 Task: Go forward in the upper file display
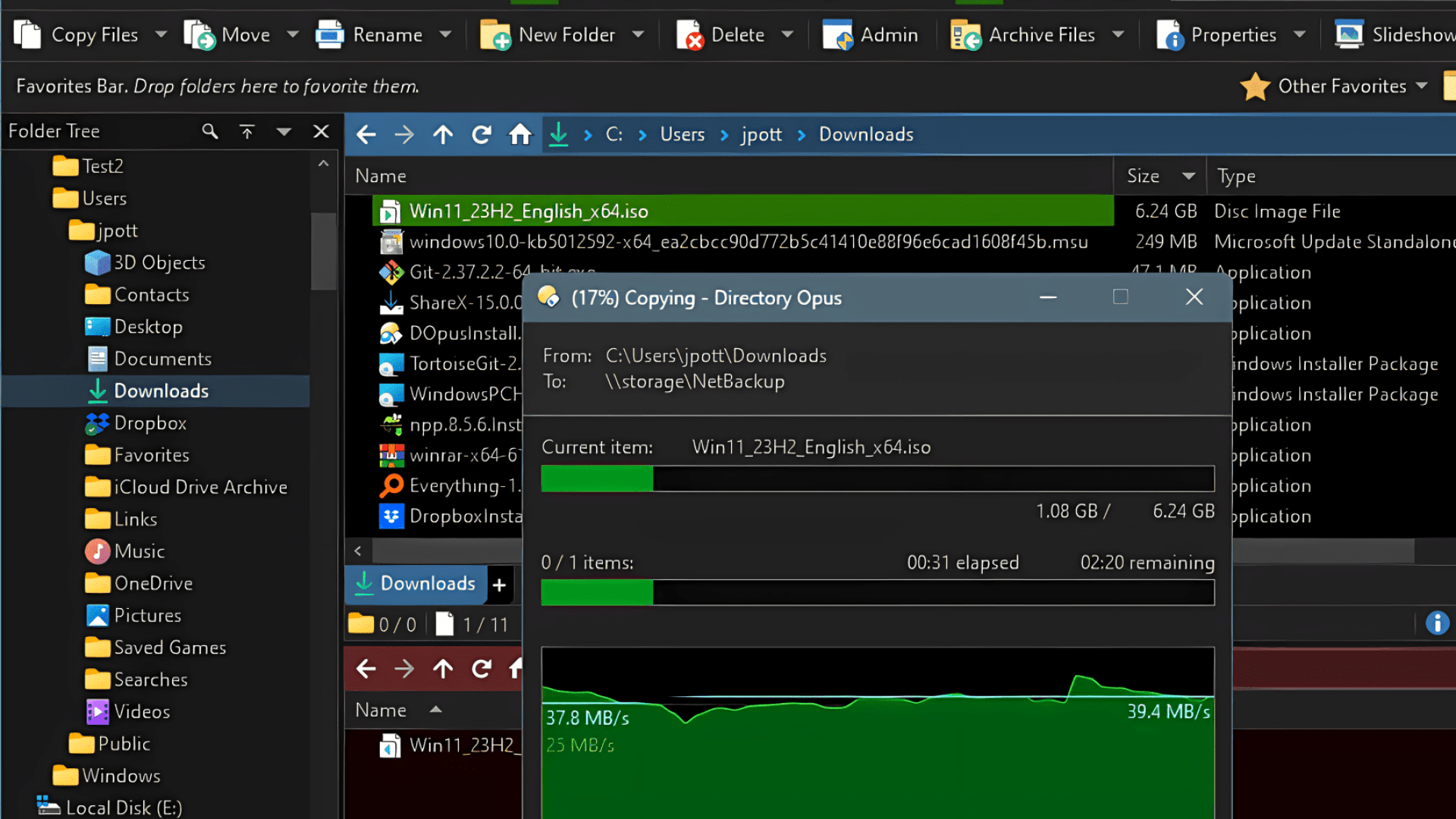pos(404,135)
